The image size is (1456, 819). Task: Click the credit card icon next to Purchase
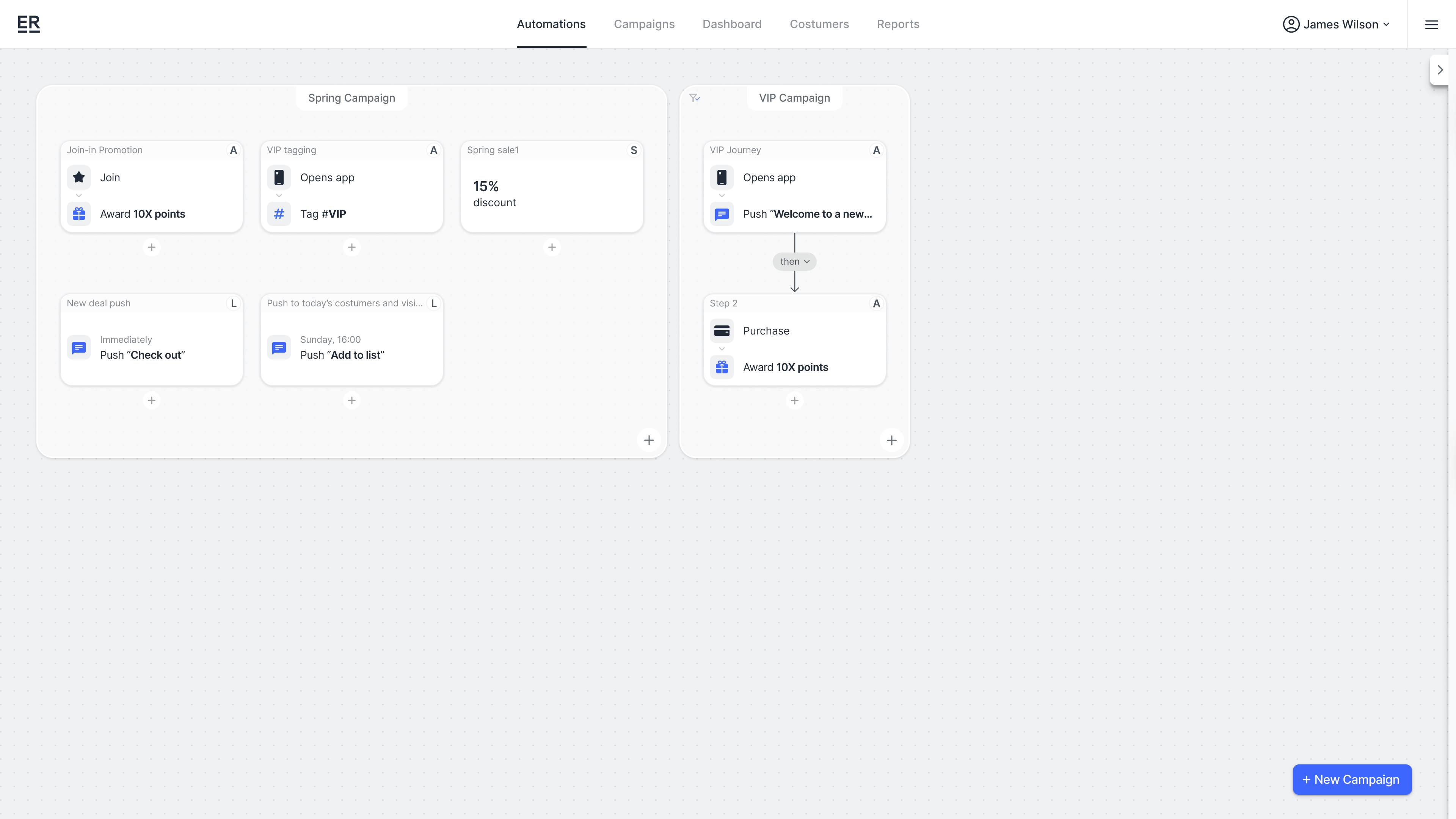[722, 331]
